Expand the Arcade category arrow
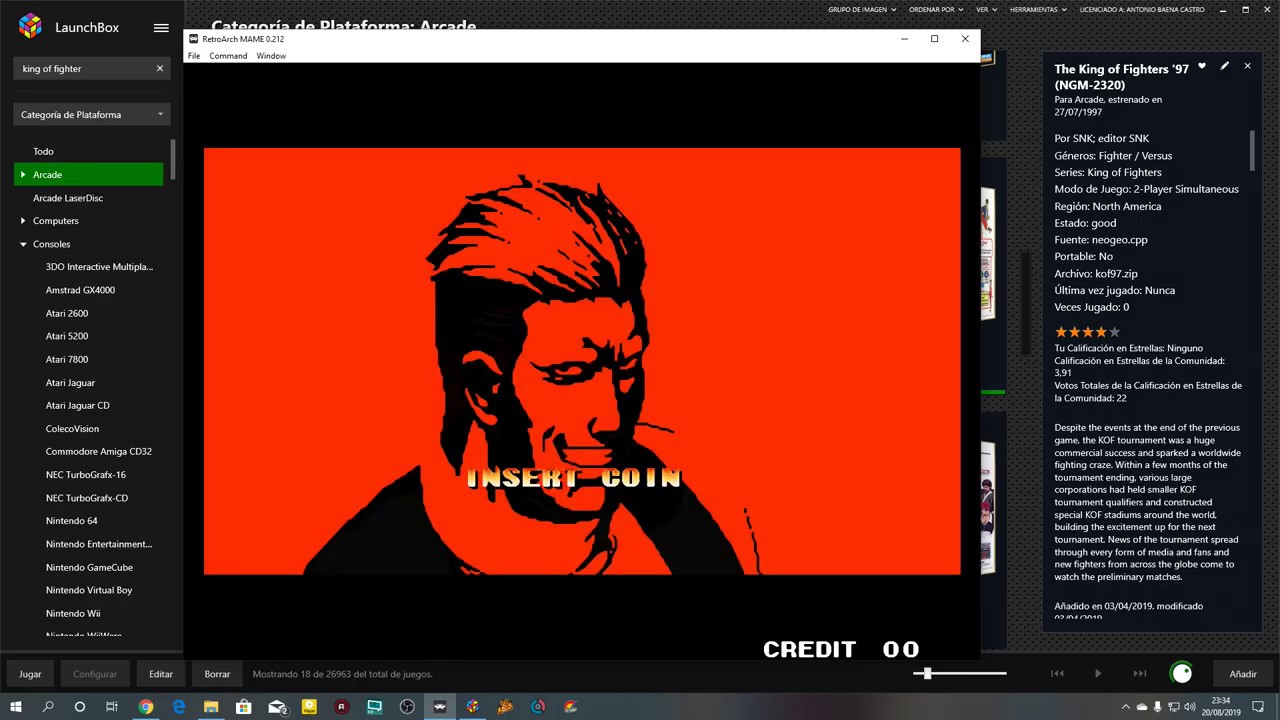Screen dimensions: 1280x720 tap(23, 175)
